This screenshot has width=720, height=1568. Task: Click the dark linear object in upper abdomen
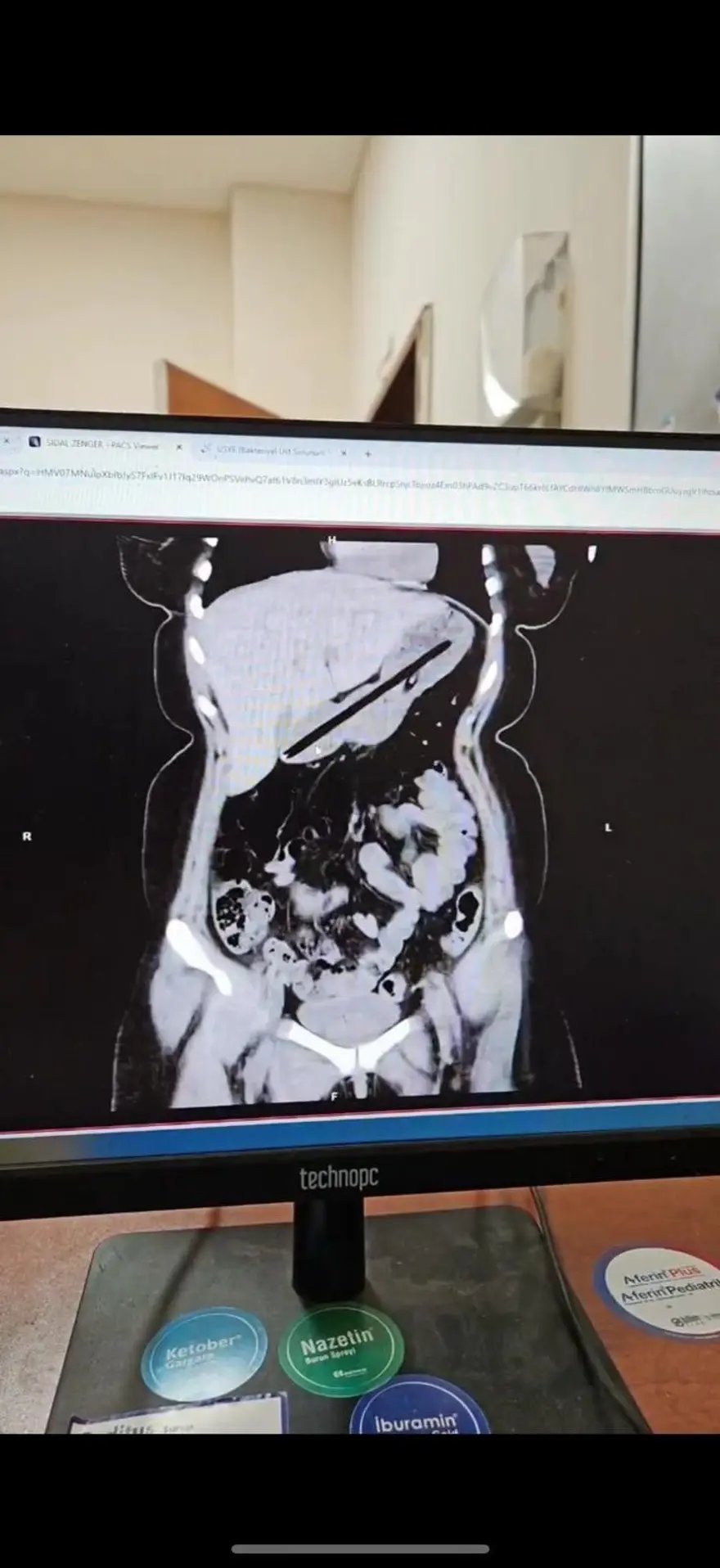point(368,701)
